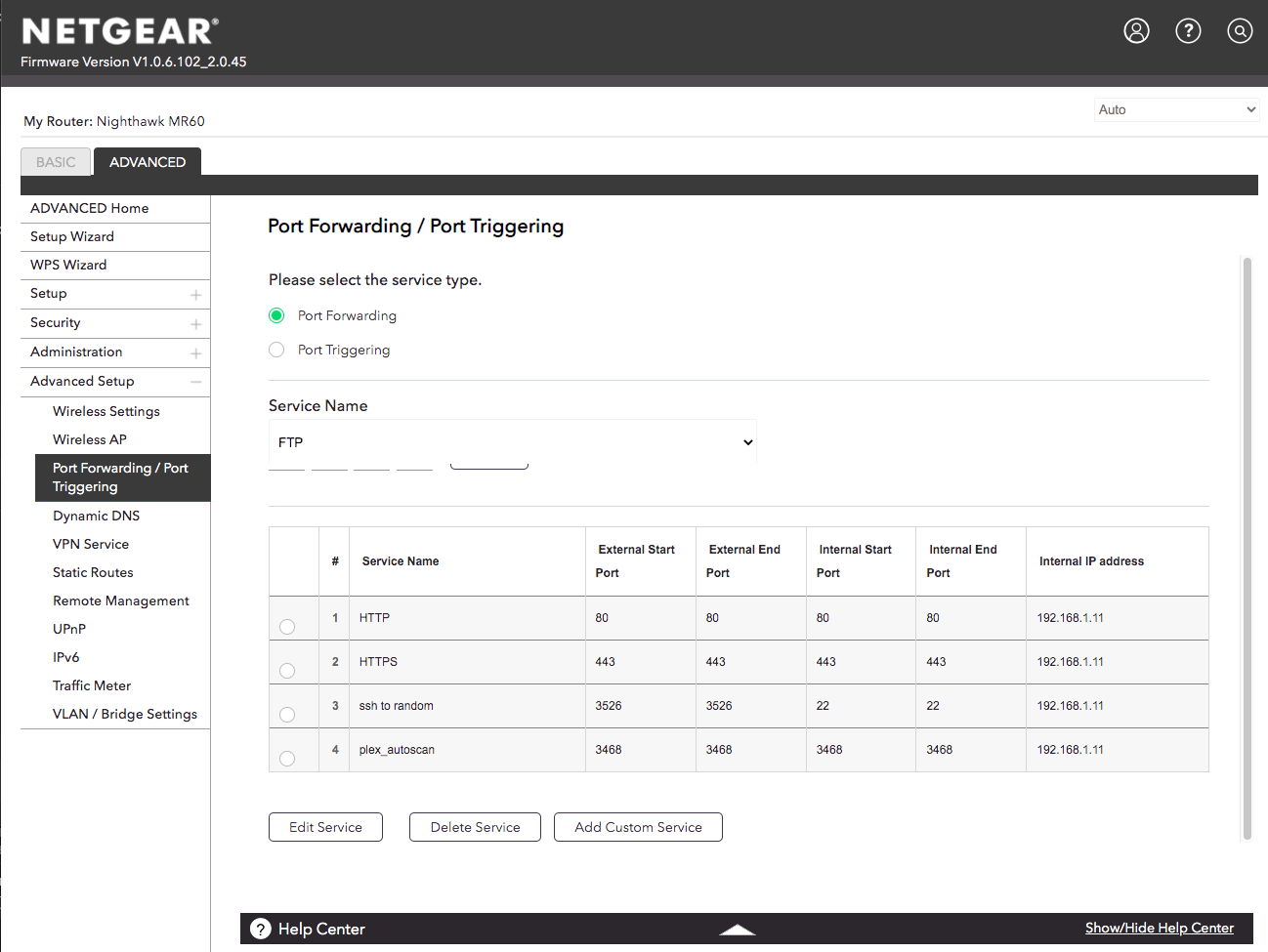The width and height of the screenshot is (1268, 952).
Task: Collapse Advanced Setup using minus icon
Action: click(196, 382)
